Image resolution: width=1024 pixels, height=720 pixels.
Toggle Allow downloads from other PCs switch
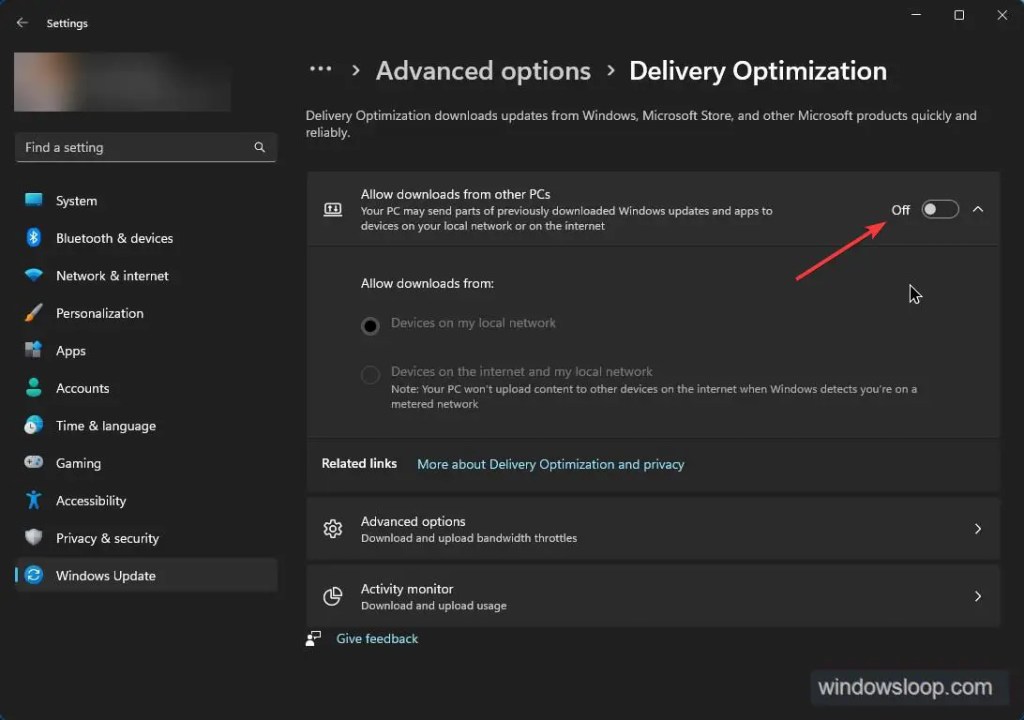click(x=940, y=210)
